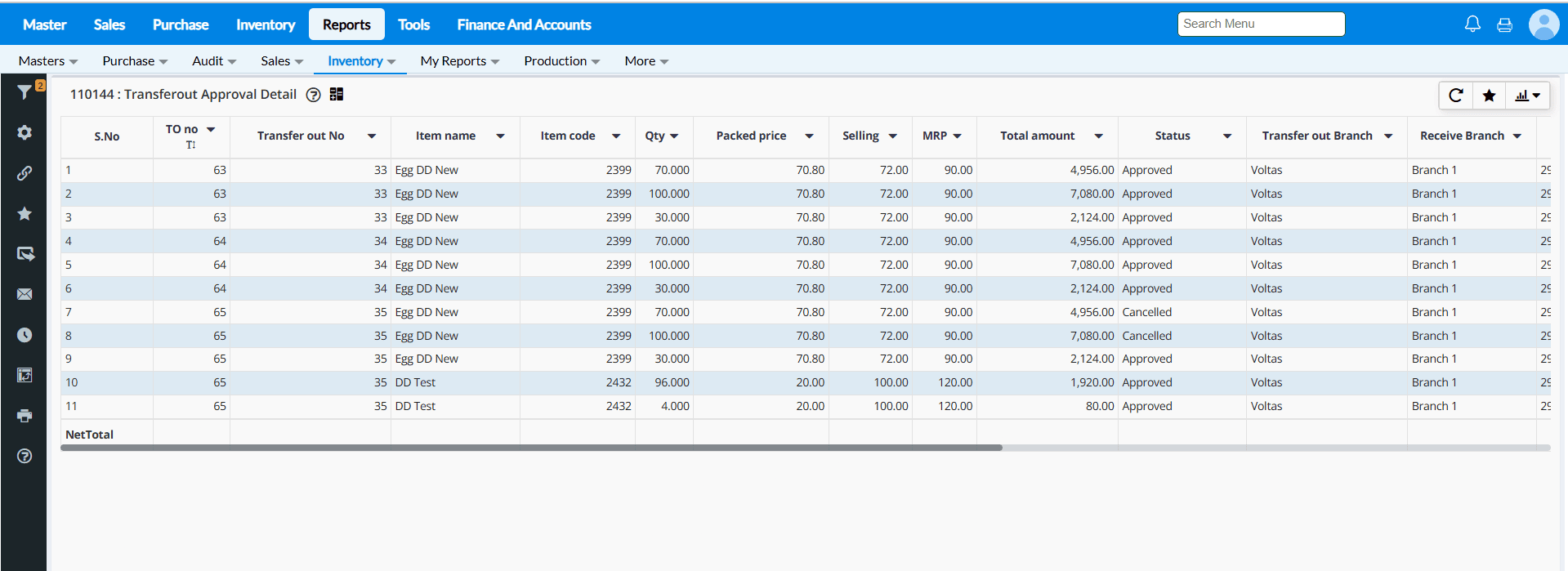Click the link chain sidebar icon
Image resolution: width=1568 pixels, height=571 pixels.
25,173
